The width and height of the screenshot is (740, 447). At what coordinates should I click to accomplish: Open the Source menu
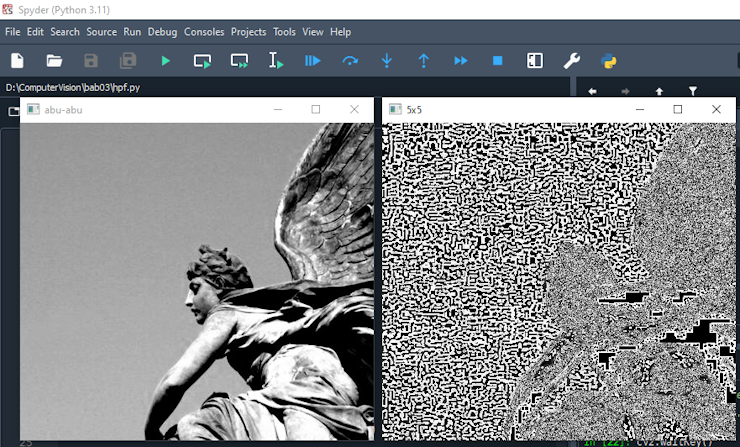pos(101,32)
